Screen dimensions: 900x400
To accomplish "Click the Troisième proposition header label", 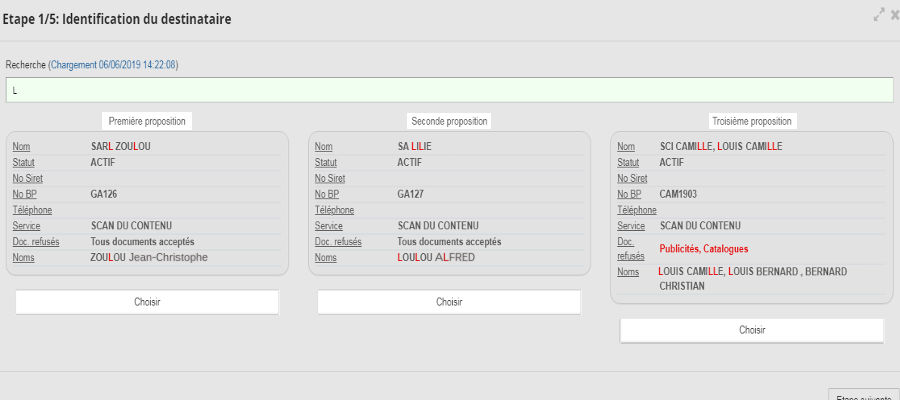I will [751, 121].
